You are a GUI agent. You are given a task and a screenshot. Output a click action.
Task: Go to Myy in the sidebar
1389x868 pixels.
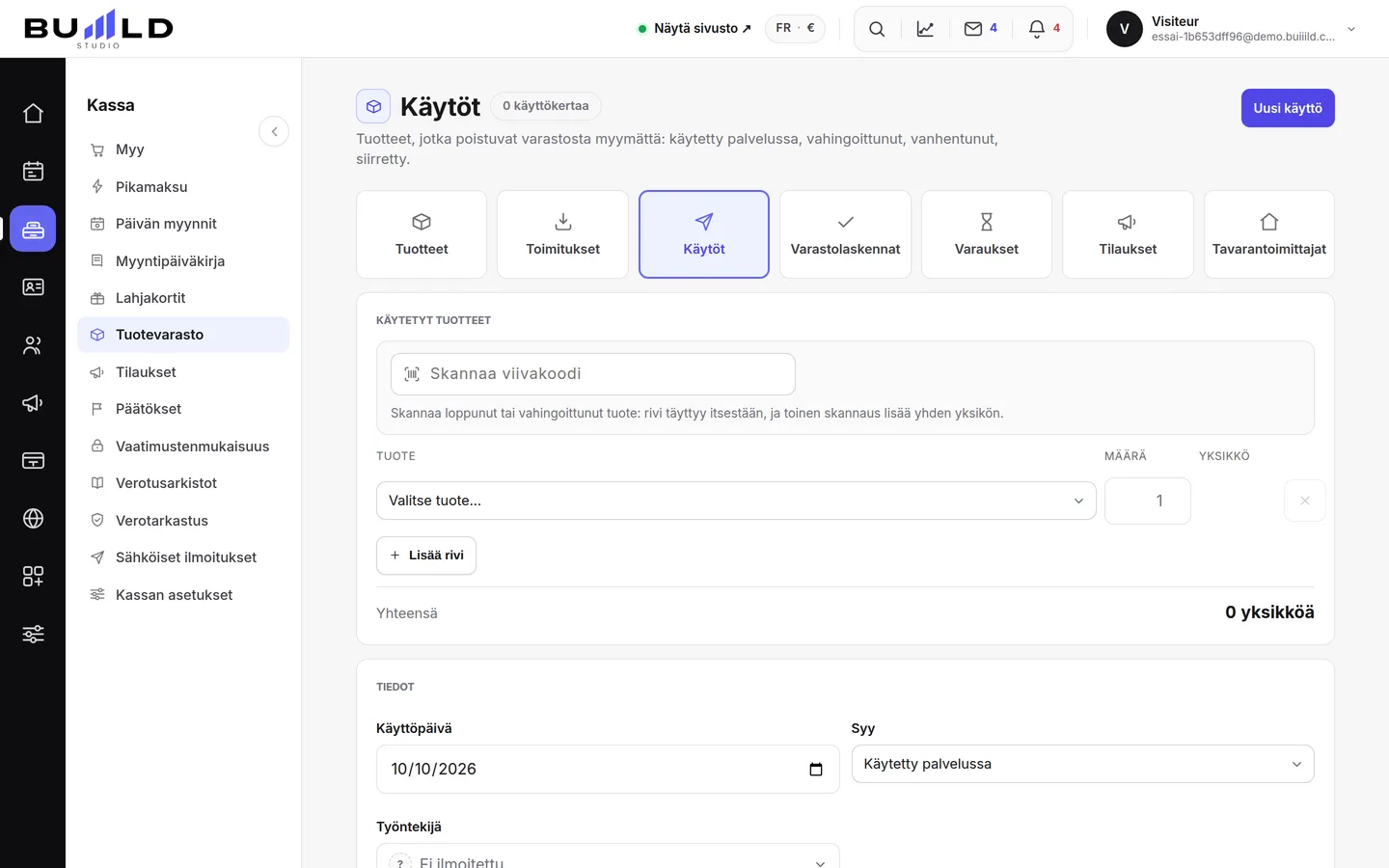coord(183,149)
